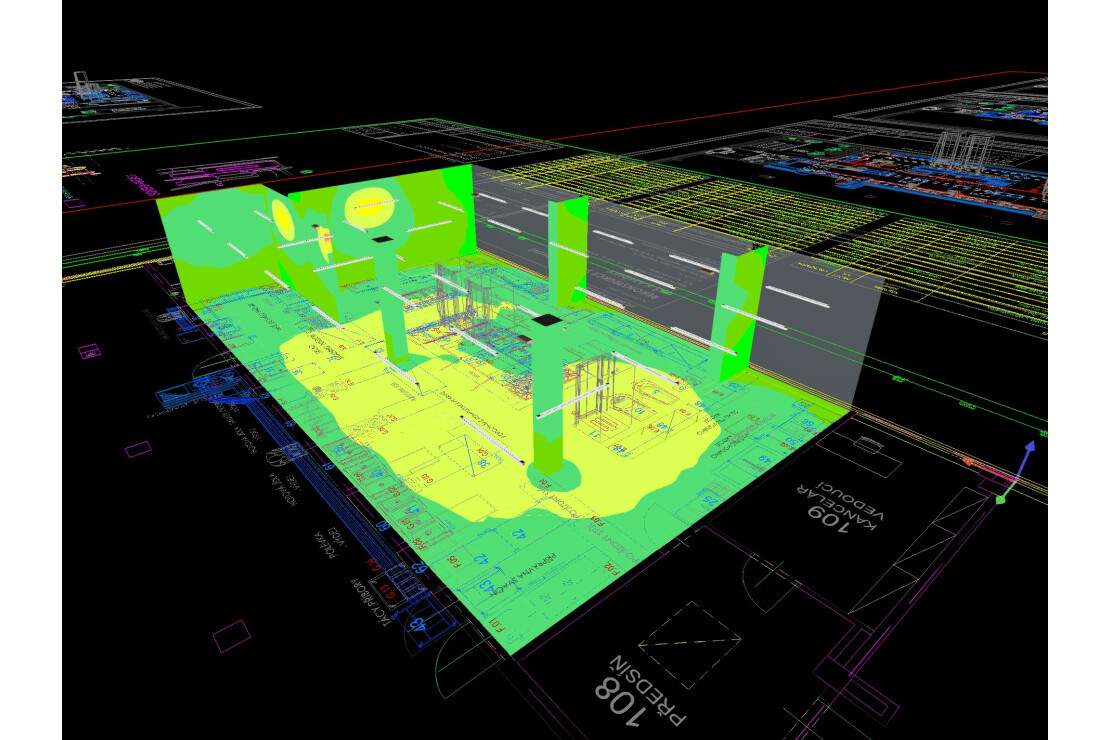Image resolution: width=1110 pixels, height=740 pixels.
Task: Click the blue Z-axis arrow of the gizmo
Action: pyautogui.click(x=1026, y=452)
